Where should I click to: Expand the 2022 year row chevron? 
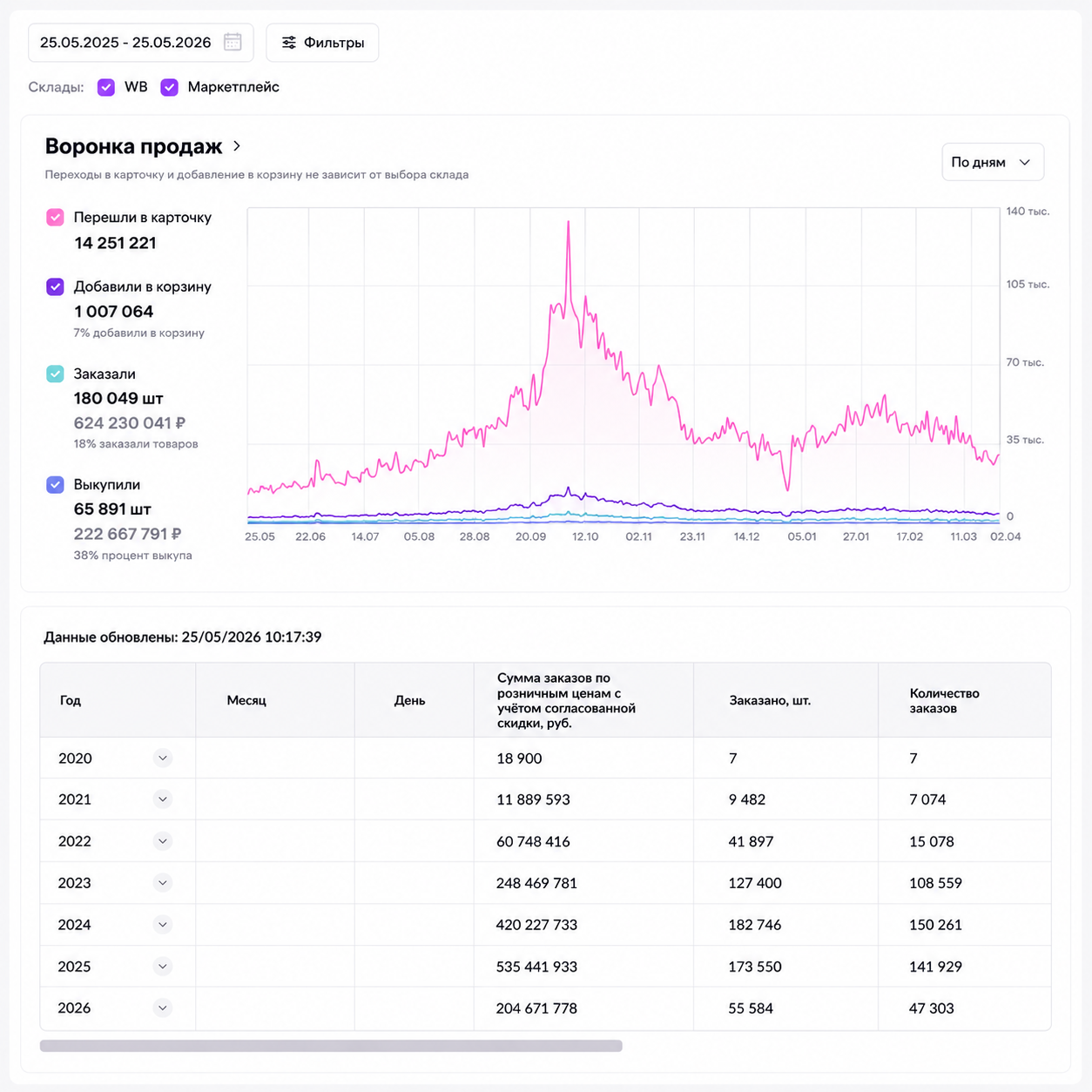coord(162,840)
